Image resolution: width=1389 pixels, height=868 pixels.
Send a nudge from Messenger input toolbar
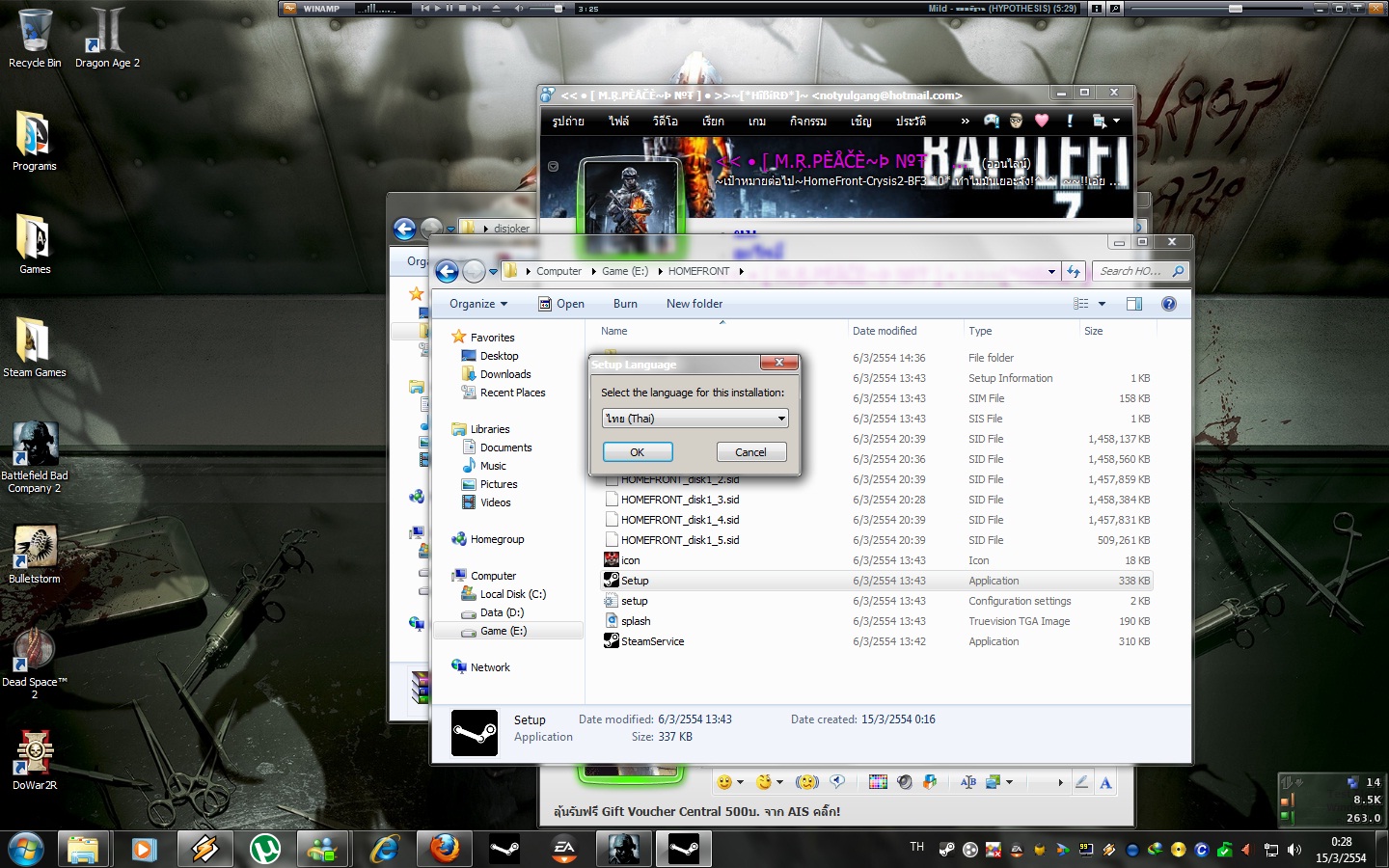tap(806, 782)
